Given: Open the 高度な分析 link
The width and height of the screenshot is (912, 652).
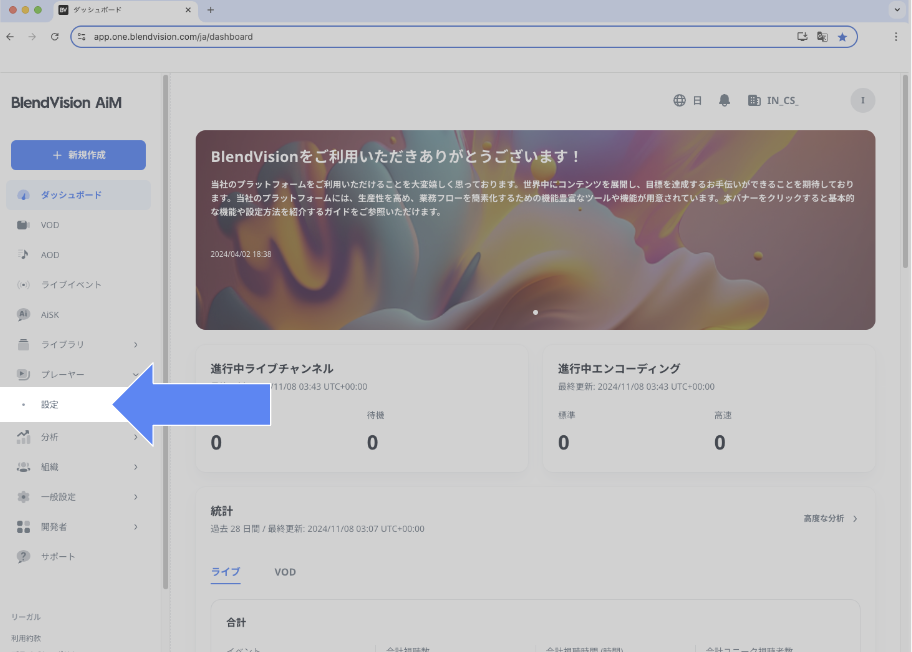Looking at the screenshot, I should pyautogui.click(x=830, y=518).
